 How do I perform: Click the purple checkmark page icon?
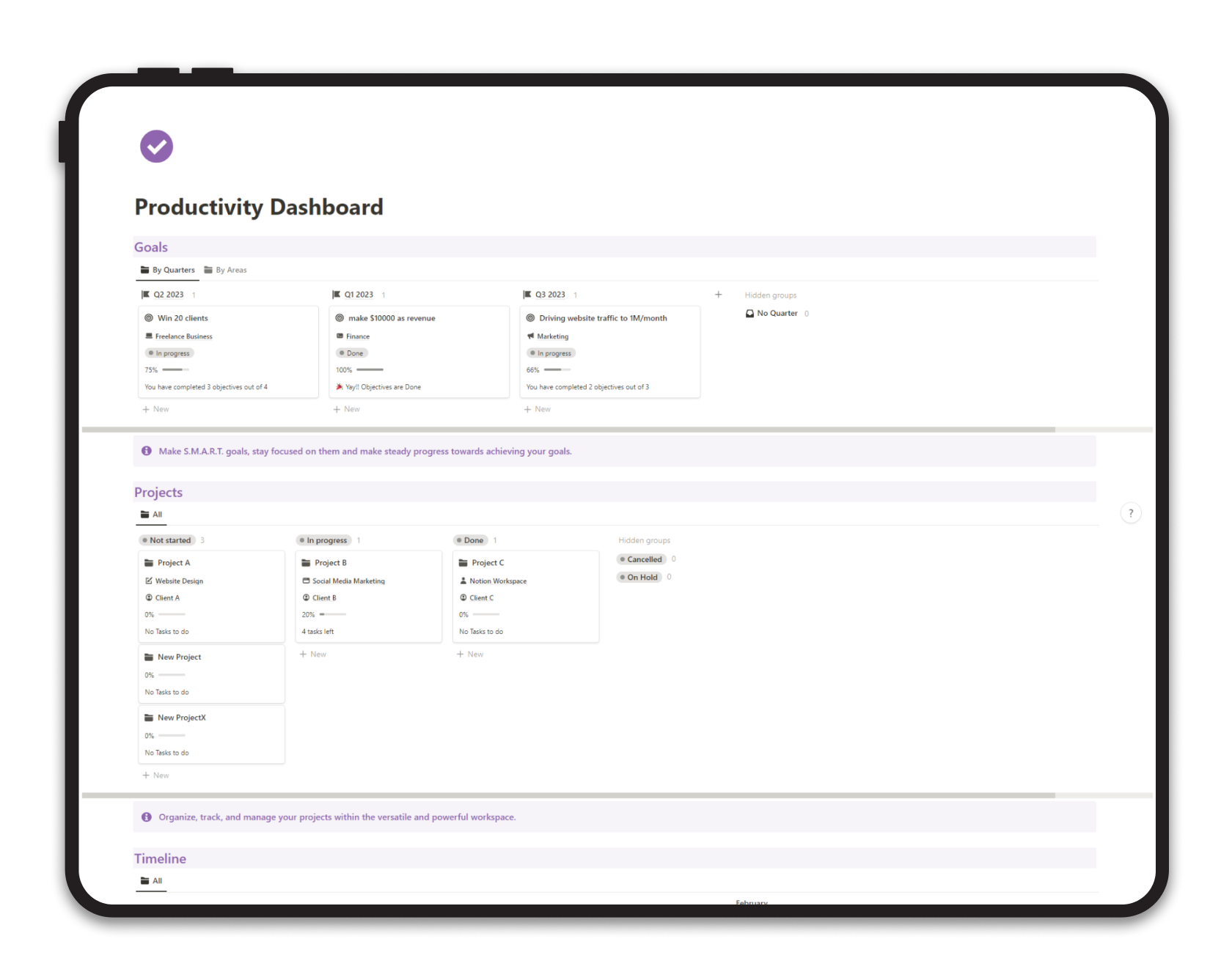pos(156,146)
